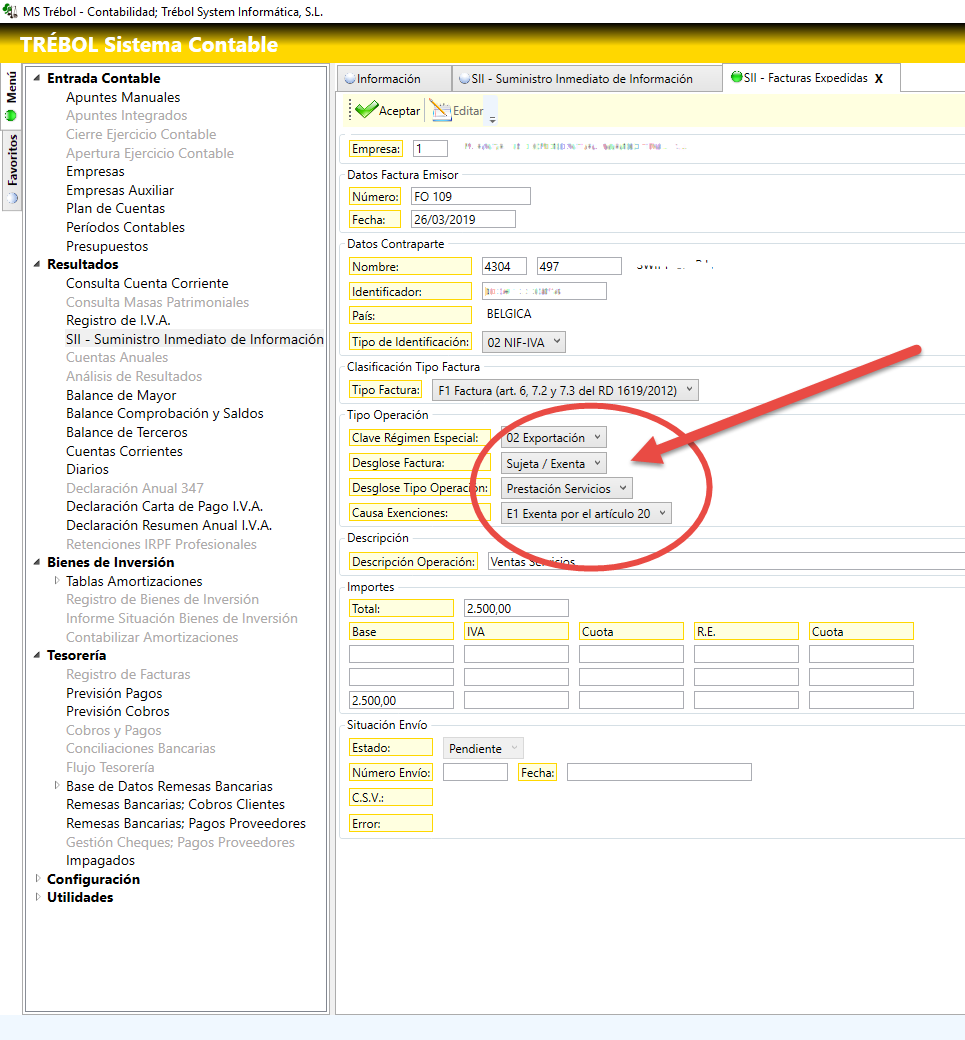Click the first empty IVA cell

click(x=516, y=654)
